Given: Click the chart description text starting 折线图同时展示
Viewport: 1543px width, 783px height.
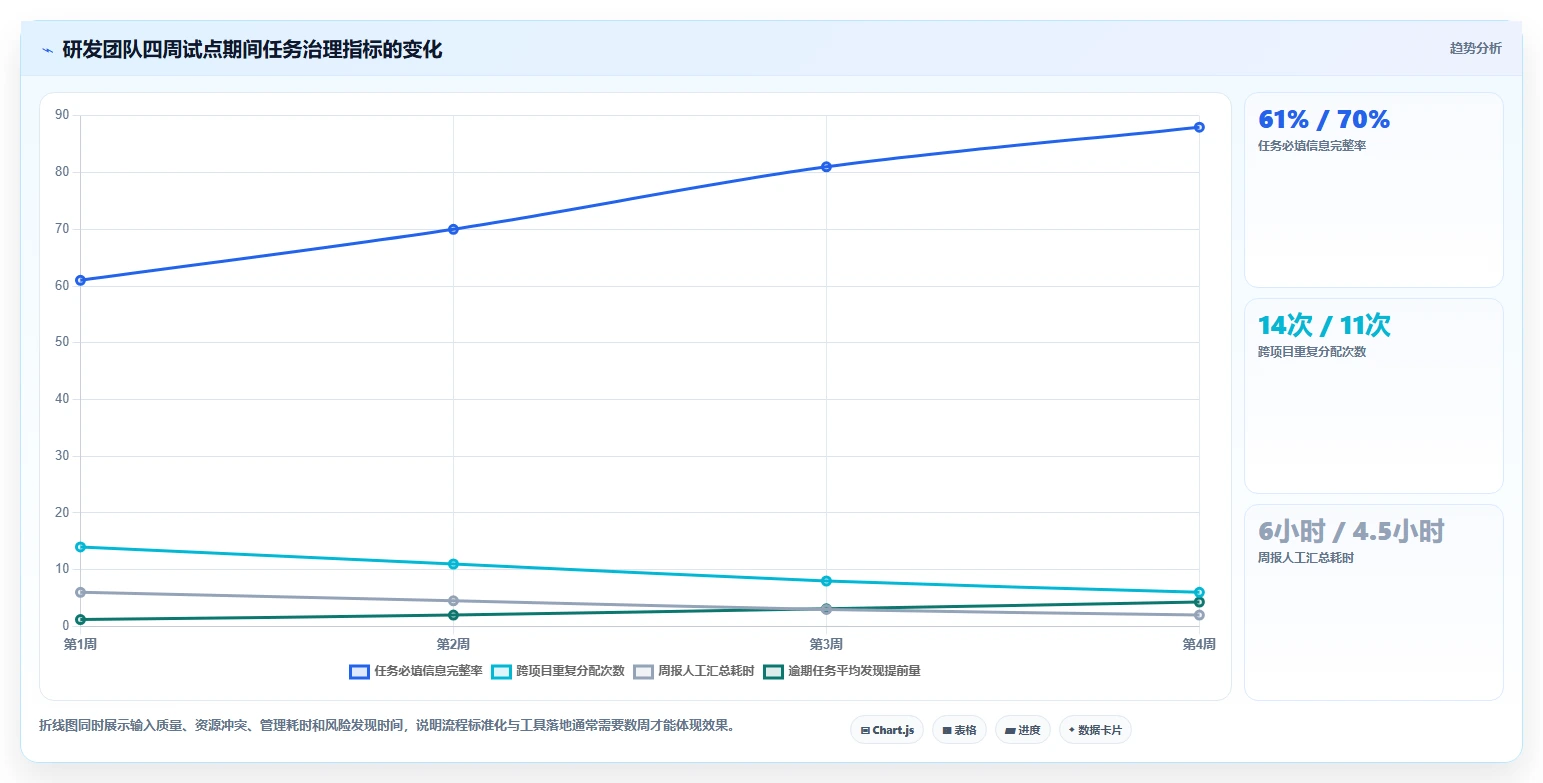Looking at the screenshot, I should click(x=388, y=726).
